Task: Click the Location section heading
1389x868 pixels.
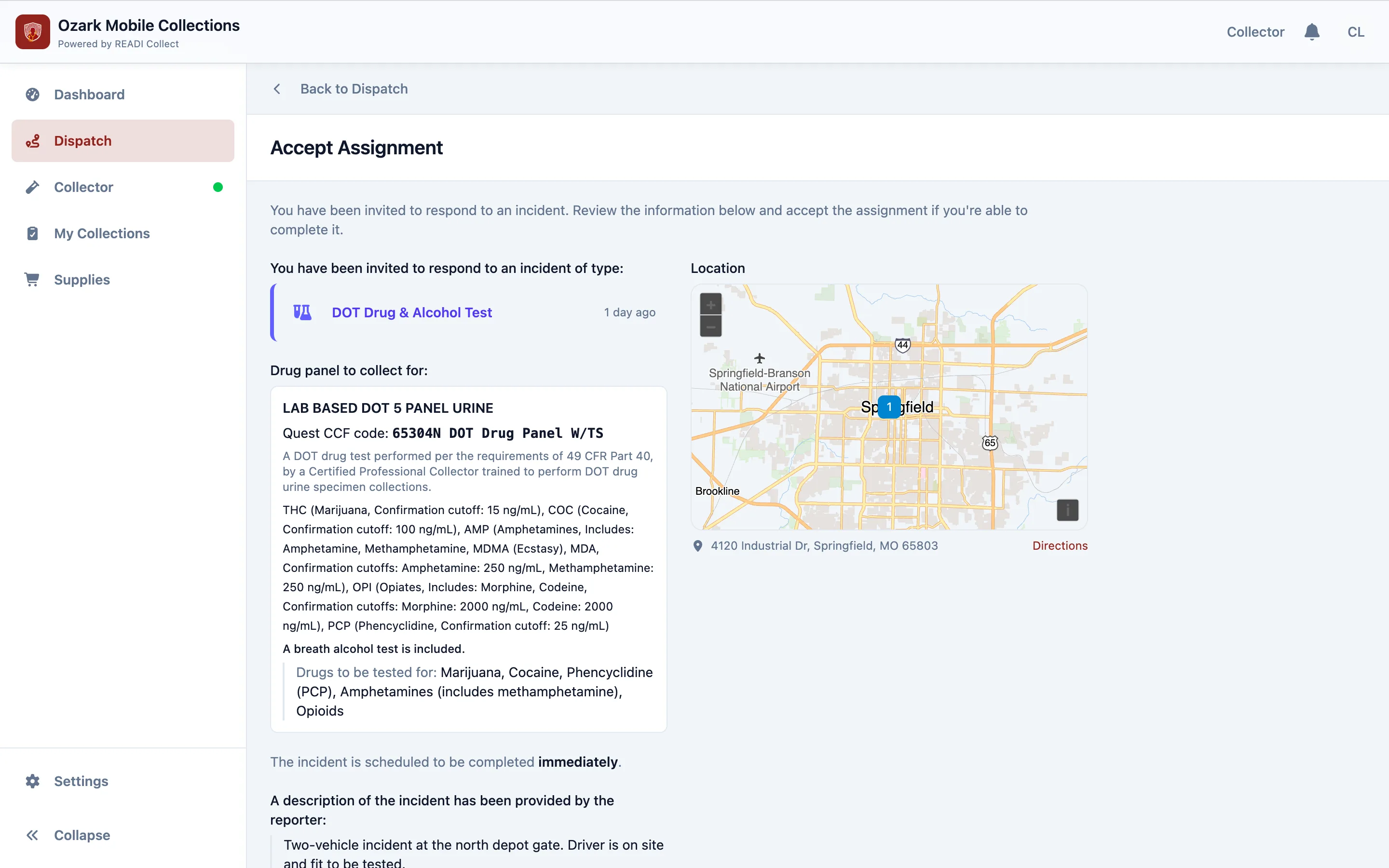Action: 718,268
